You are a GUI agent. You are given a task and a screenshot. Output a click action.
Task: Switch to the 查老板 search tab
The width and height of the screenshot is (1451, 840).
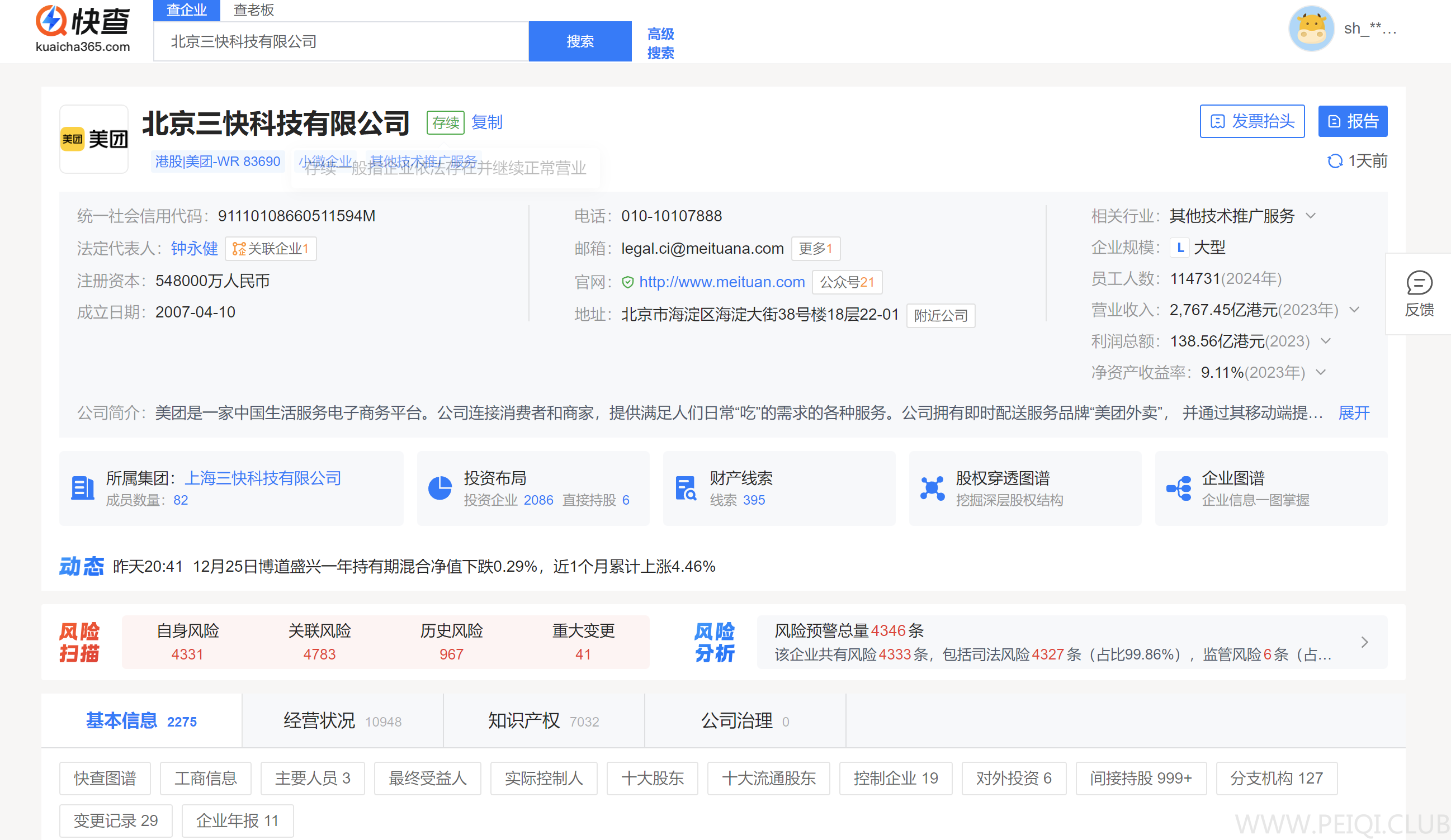253,11
